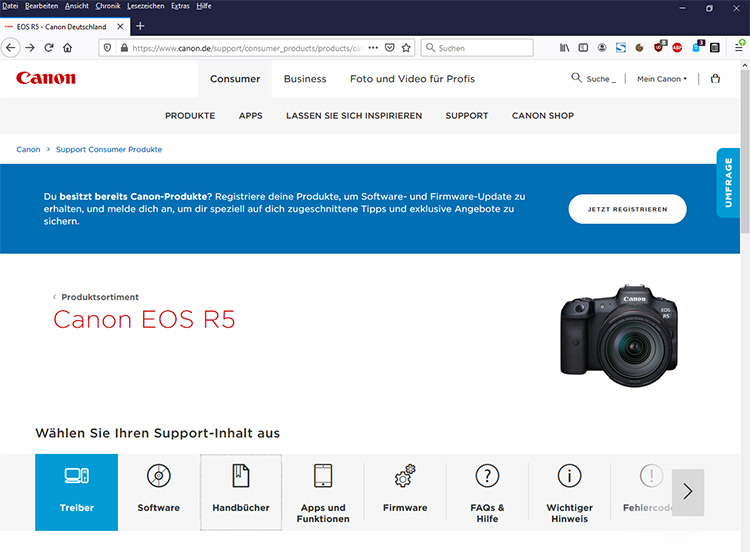
Task: Select FAQs & Hilfe question icon
Action: [487, 476]
